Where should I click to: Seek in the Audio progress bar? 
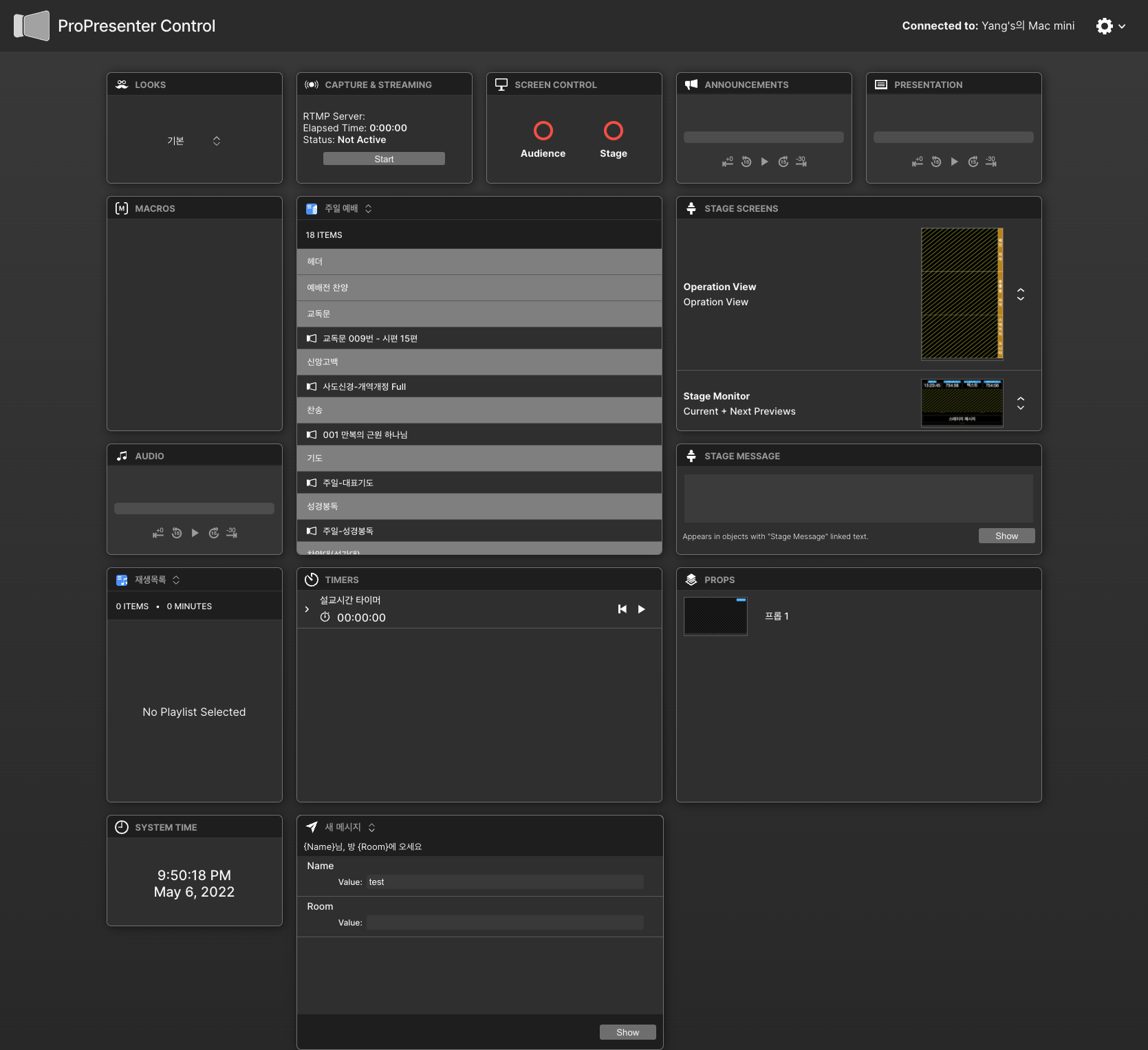click(x=194, y=508)
